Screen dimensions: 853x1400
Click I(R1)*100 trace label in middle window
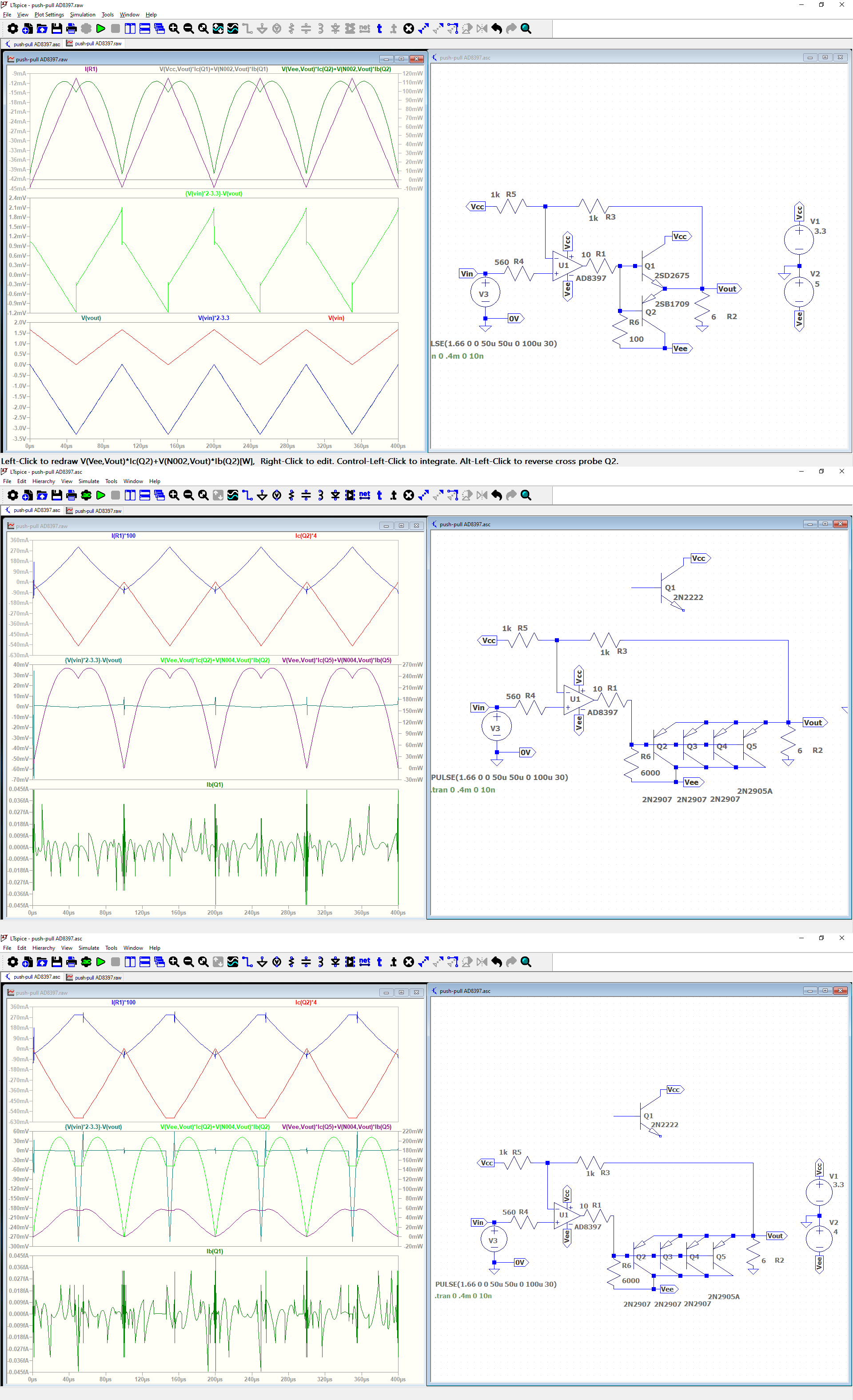click(123, 536)
